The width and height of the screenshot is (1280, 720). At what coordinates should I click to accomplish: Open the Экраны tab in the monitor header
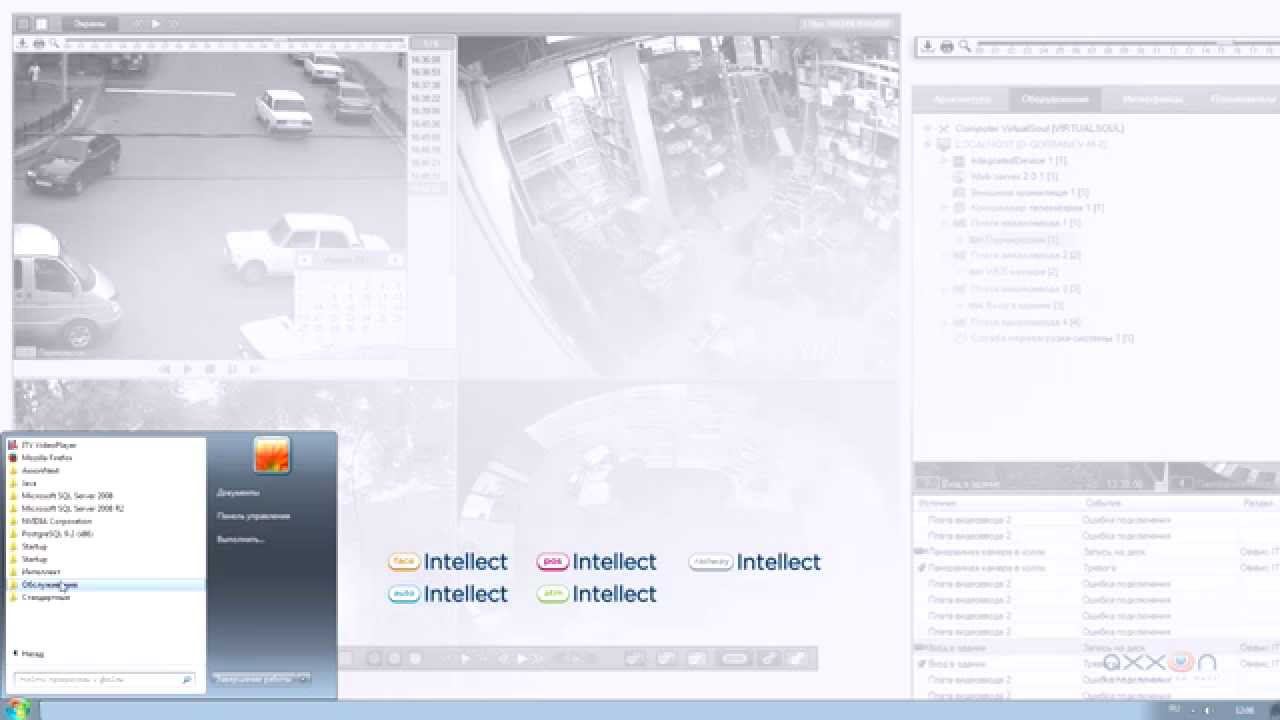point(89,23)
